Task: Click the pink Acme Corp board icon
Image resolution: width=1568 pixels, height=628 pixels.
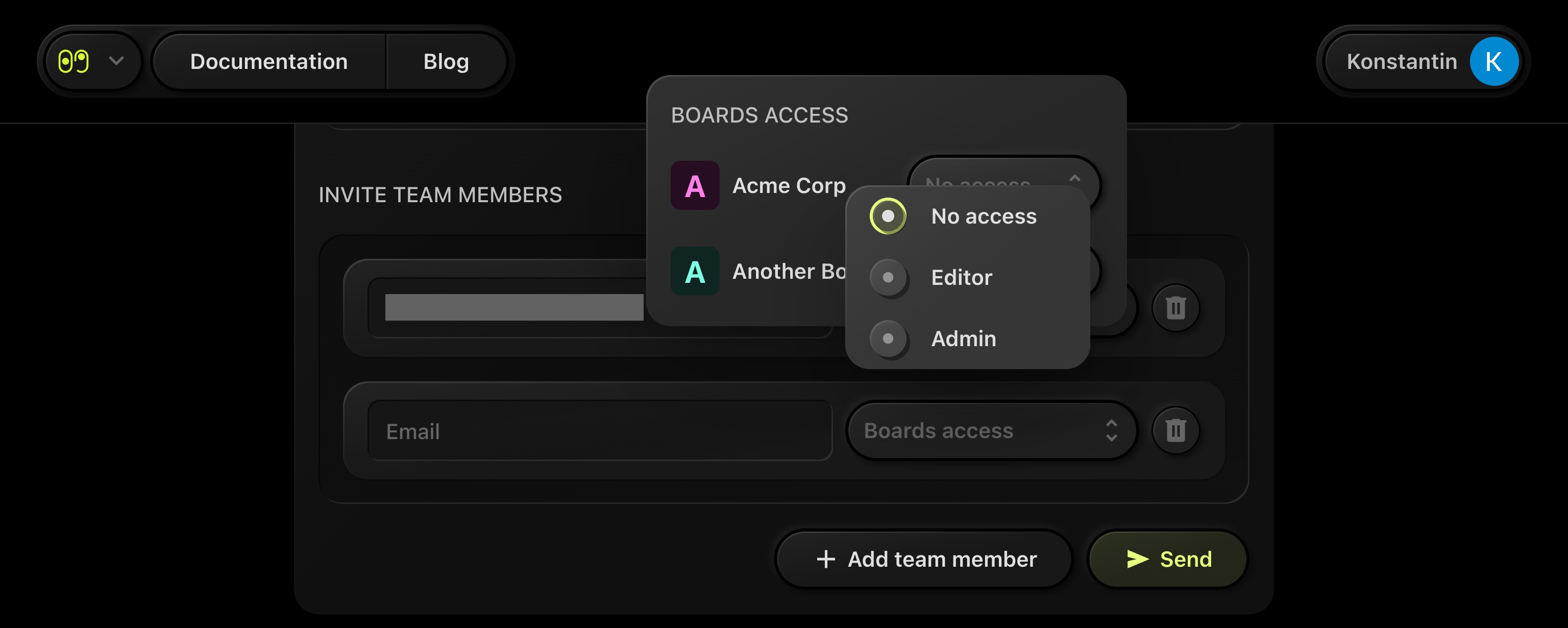Action: pos(695,186)
